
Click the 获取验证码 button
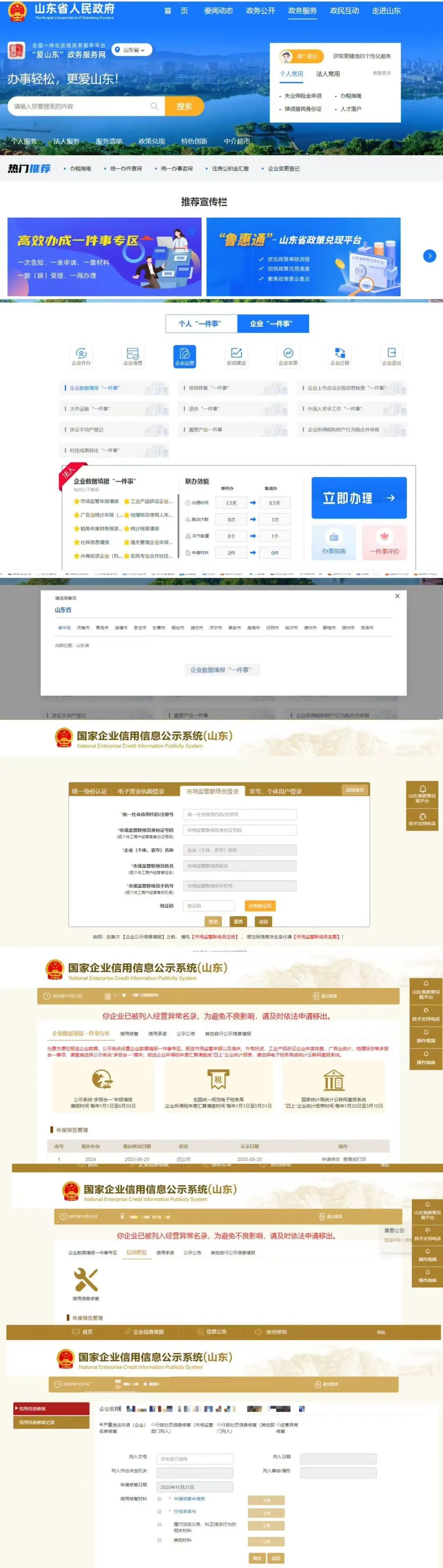point(259,906)
